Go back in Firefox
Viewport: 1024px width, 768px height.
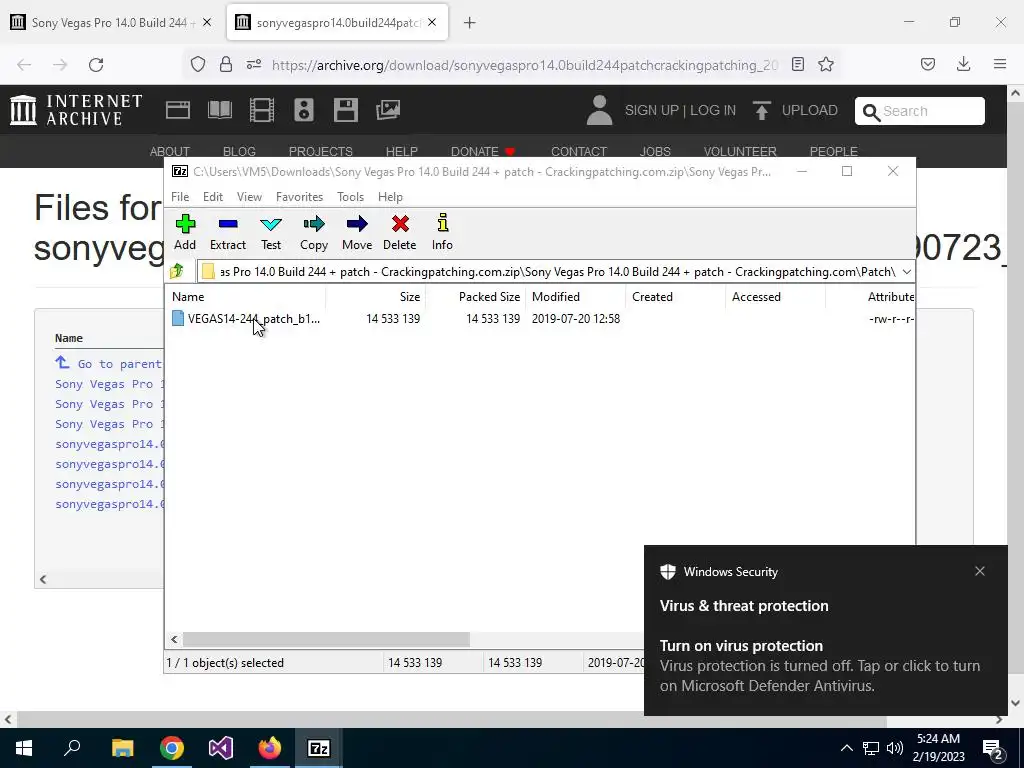pos(24,65)
